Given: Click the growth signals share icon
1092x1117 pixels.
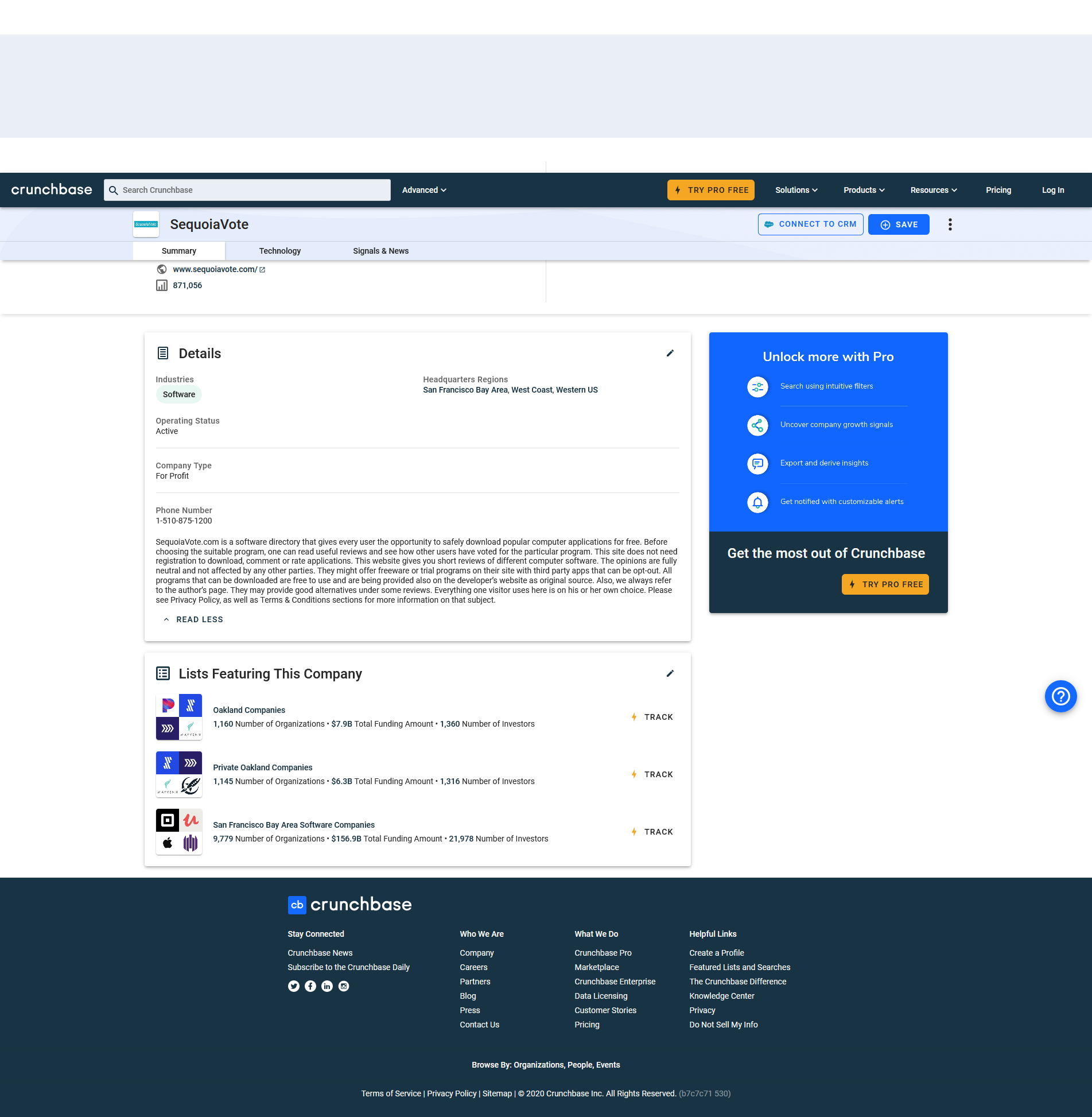Looking at the screenshot, I should pyautogui.click(x=757, y=425).
